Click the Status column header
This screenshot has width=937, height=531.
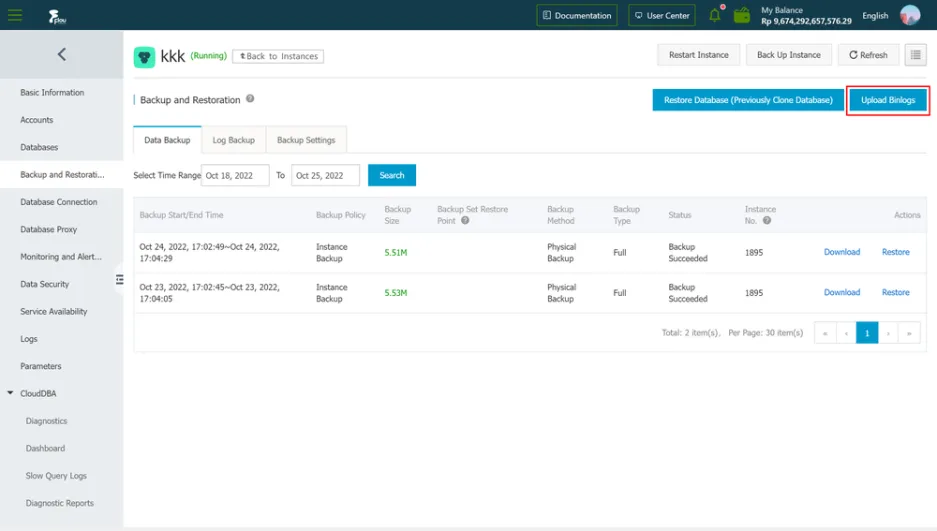coord(679,215)
